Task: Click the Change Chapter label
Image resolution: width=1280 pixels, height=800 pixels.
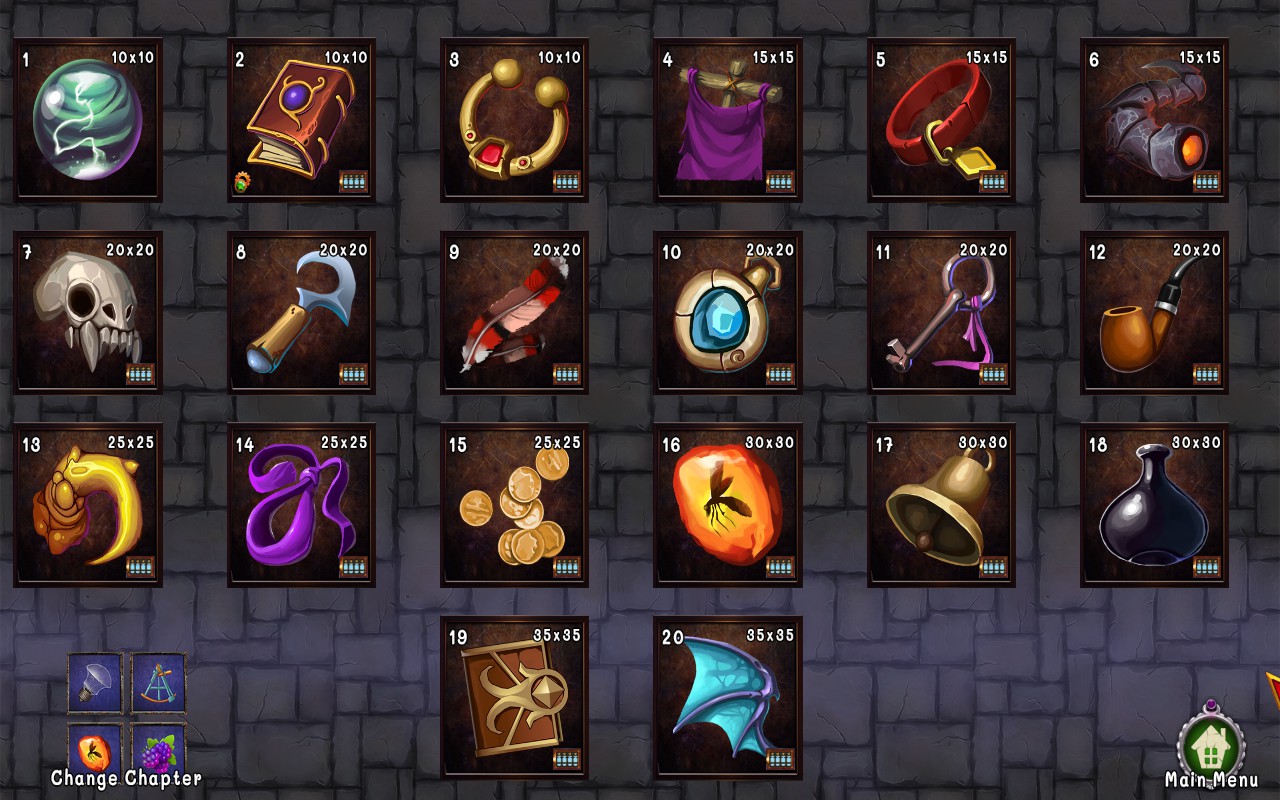Action: coord(126,778)
